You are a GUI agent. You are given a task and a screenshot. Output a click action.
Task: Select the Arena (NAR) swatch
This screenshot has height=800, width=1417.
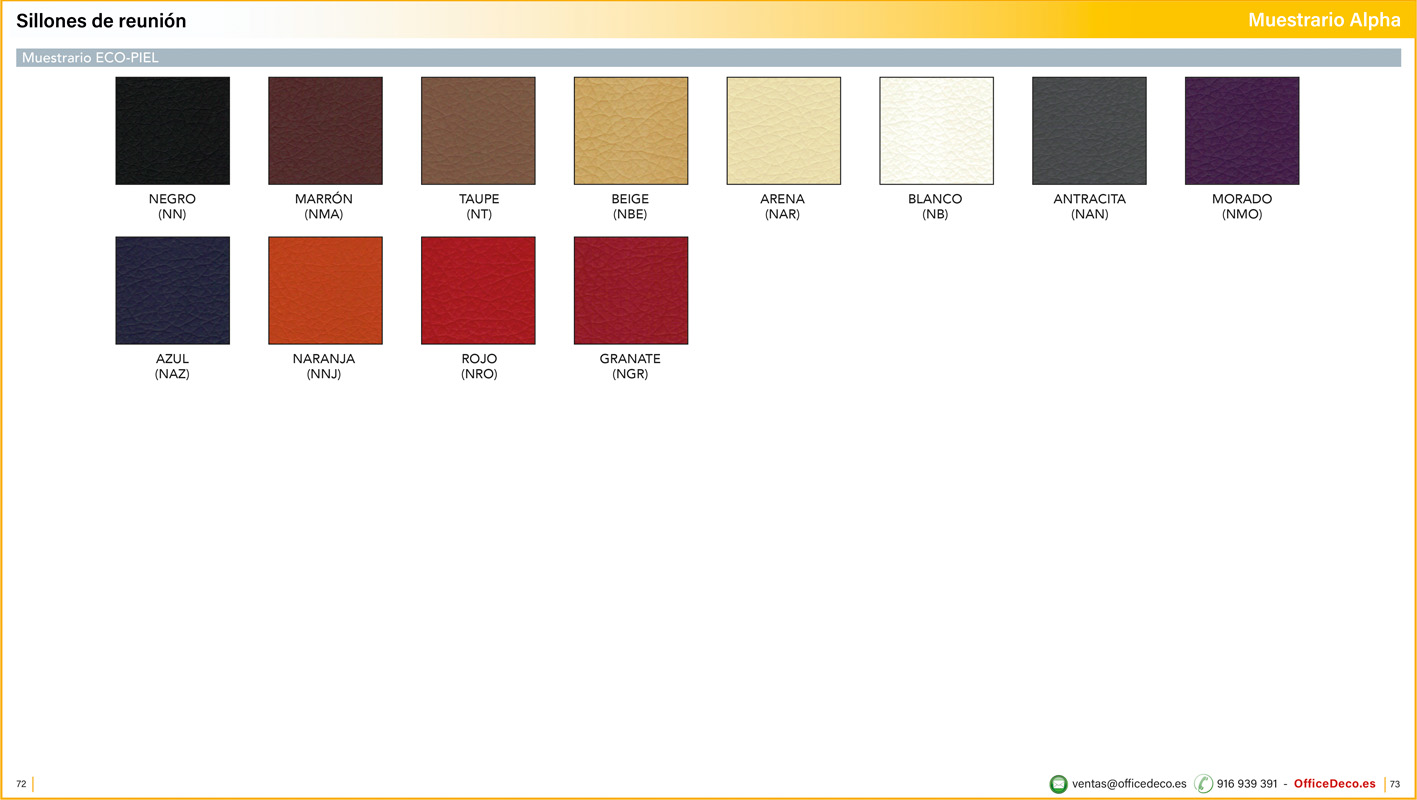click(x=783, y=131)
